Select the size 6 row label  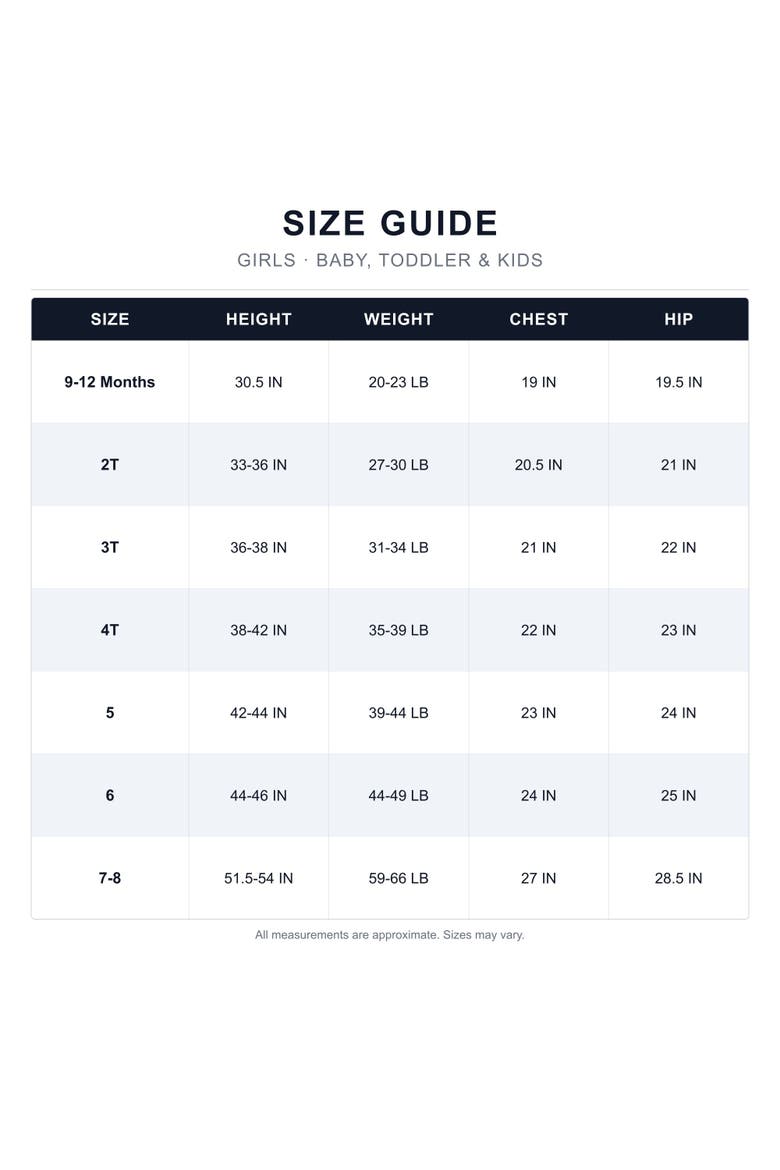(x=110, y=795)
